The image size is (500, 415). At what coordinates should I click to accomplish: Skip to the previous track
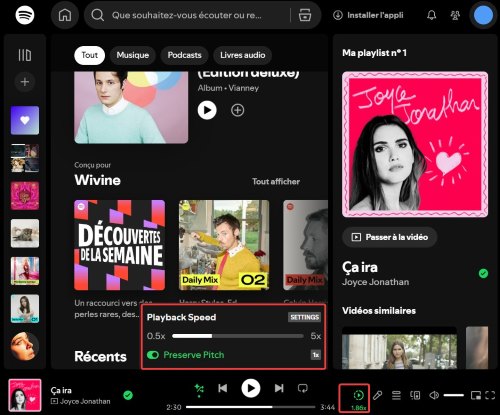pos(223,388)
